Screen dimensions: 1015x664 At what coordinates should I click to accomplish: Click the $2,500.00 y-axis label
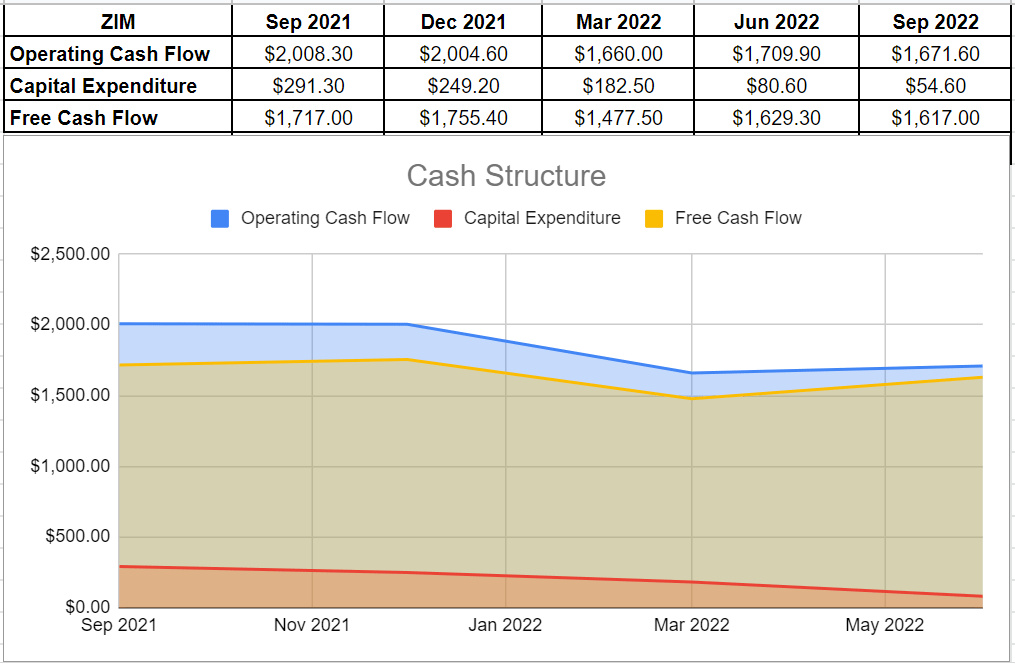click(70, 254)
